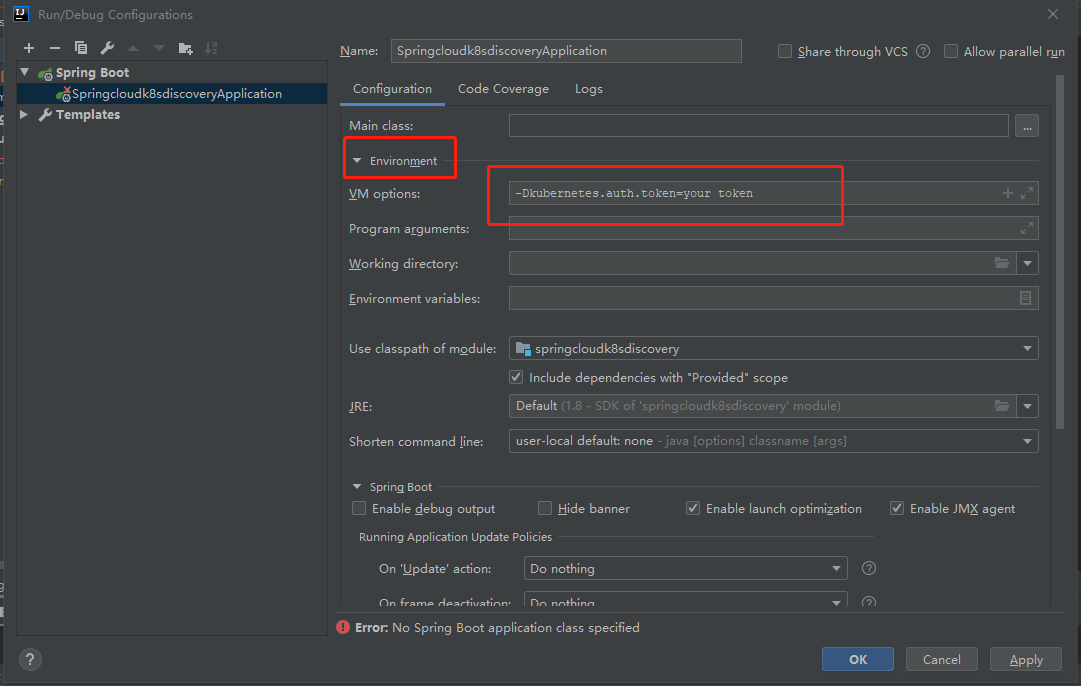Browse Working directory folder icon
The height and width of the screenshot is (686, 1081).
(x=1002, y=263)
